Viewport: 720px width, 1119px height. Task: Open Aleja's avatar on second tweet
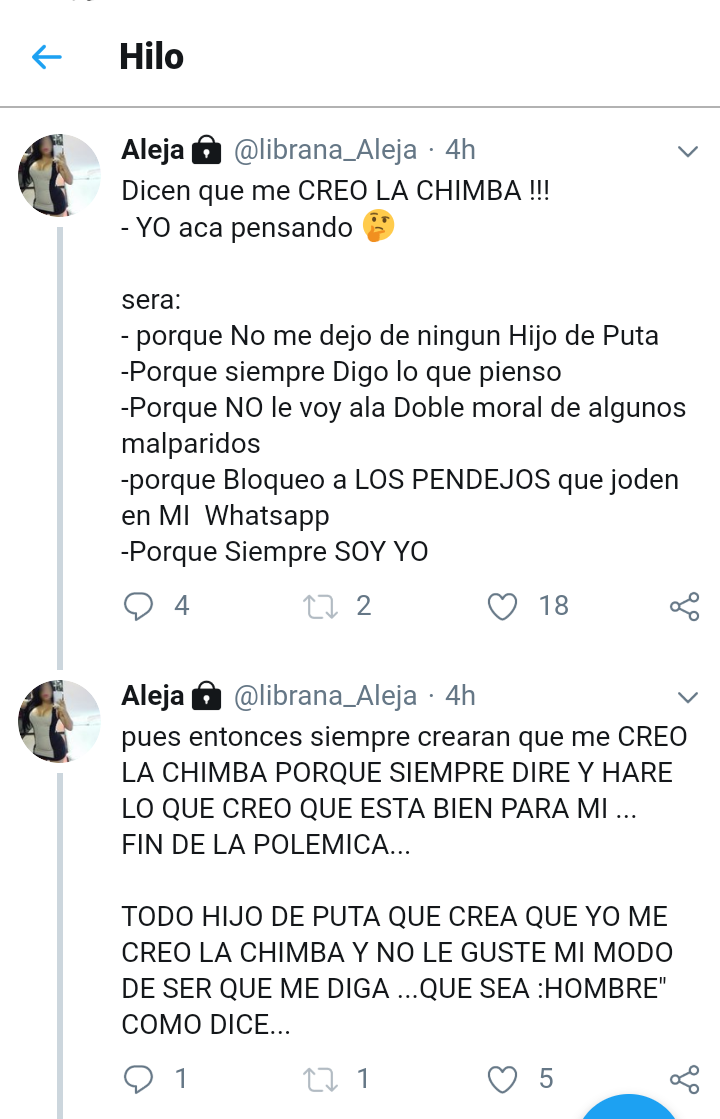click(x=60, y=721)
